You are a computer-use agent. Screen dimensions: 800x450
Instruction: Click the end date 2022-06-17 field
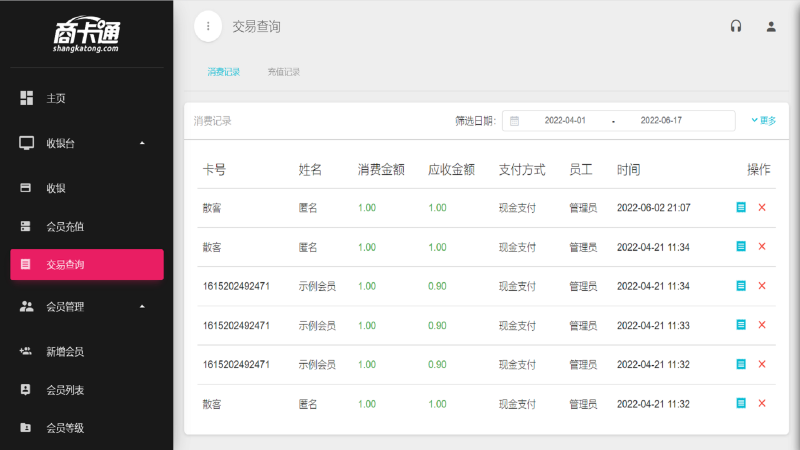click(661, 120)
